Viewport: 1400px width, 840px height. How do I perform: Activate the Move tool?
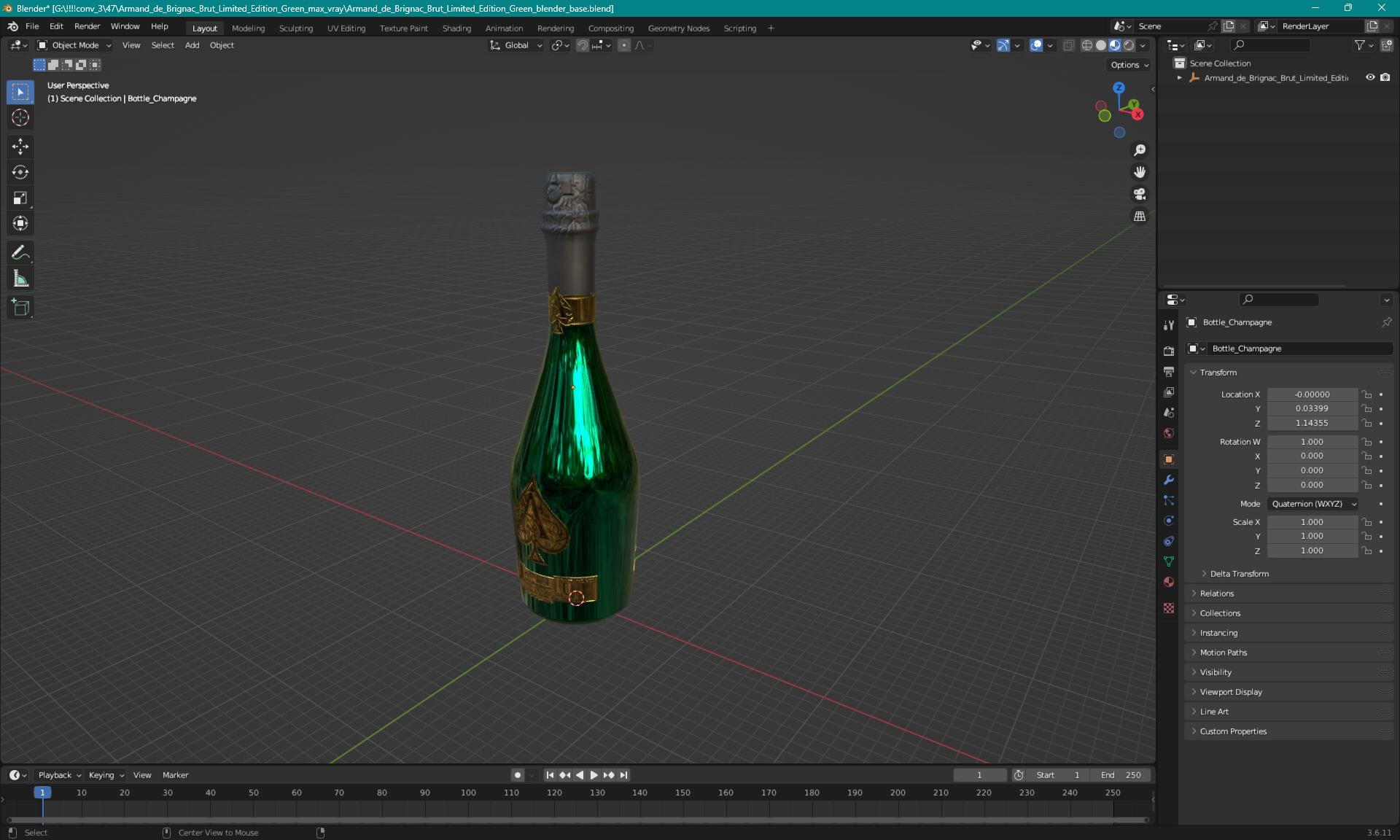[x=20, y=147]
